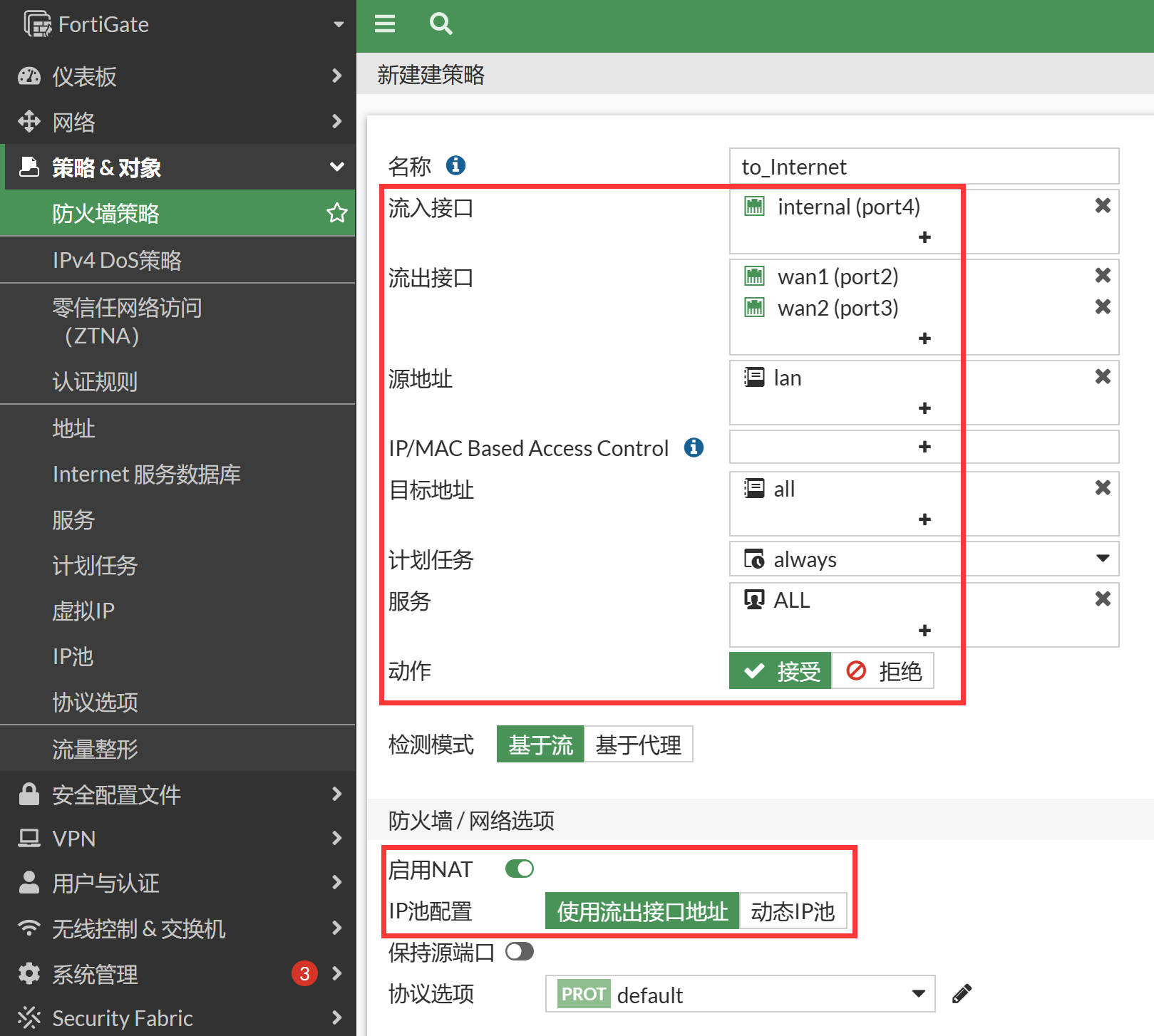Click the hamburger menu icon in header
The height and width of the screenshot is (1036, 1154).
pyautogui.click(x=385, y=24)
